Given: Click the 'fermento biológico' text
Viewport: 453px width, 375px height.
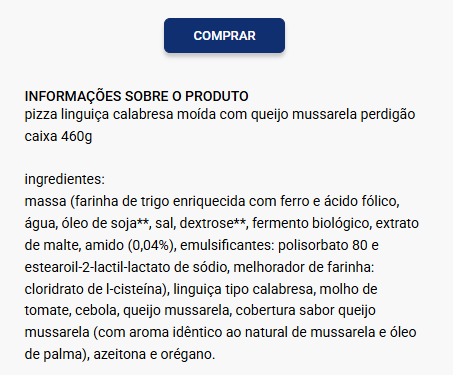Looking at the screenshot, I should click(310, 223).
